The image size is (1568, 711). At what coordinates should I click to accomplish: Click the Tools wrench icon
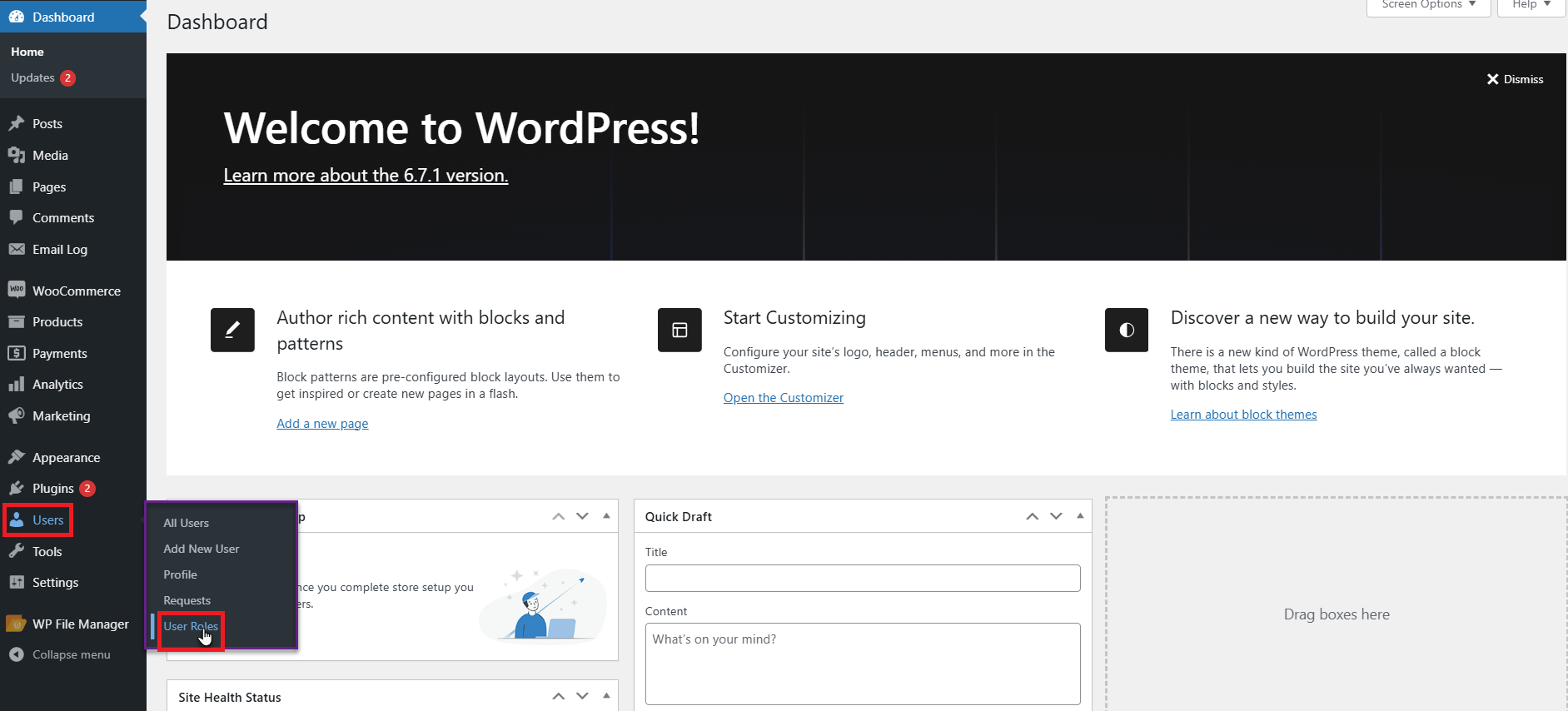tap(17, 551)
